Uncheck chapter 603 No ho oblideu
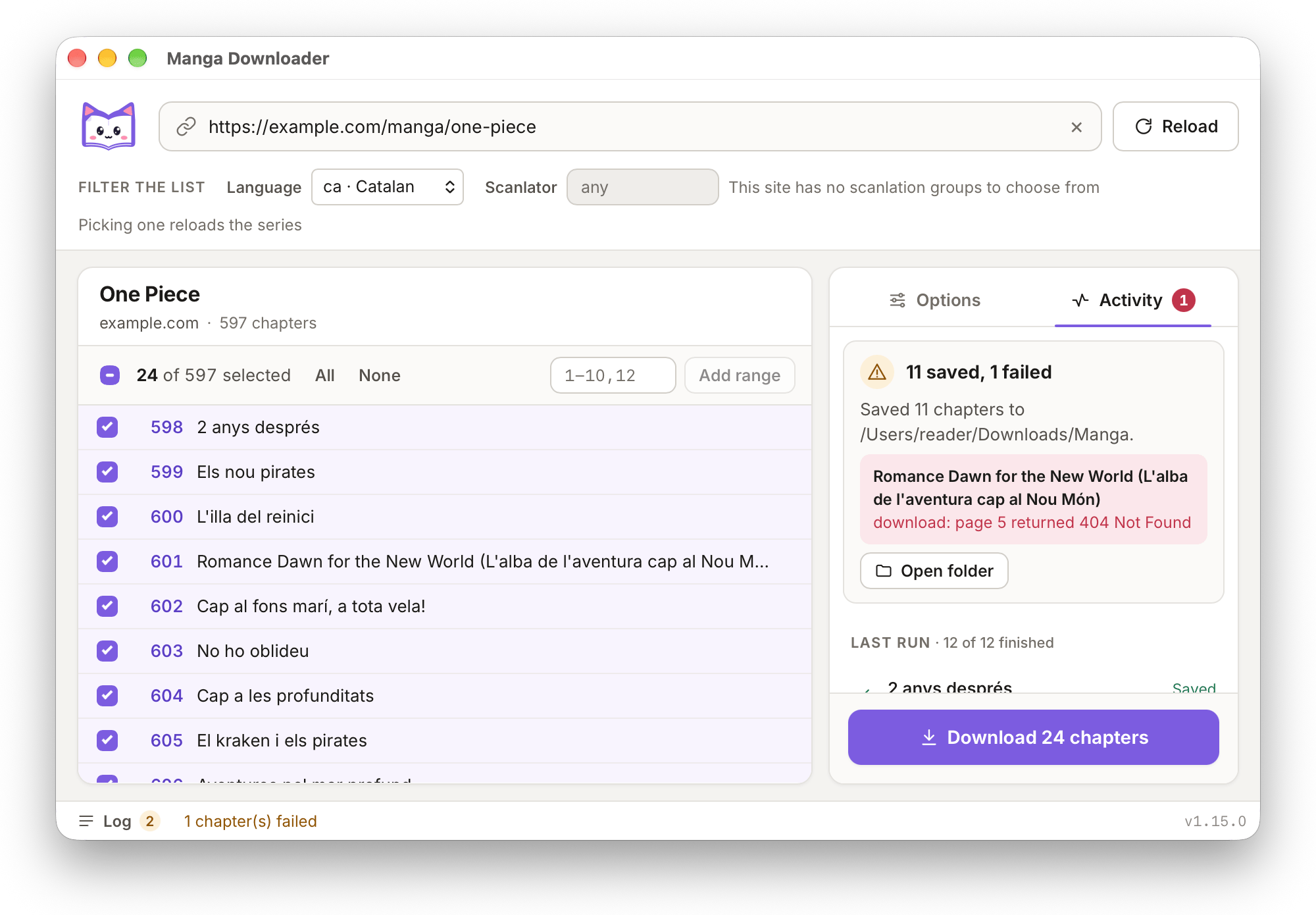The width and height of the screenshot is (1316, 915). pos(107,651)
